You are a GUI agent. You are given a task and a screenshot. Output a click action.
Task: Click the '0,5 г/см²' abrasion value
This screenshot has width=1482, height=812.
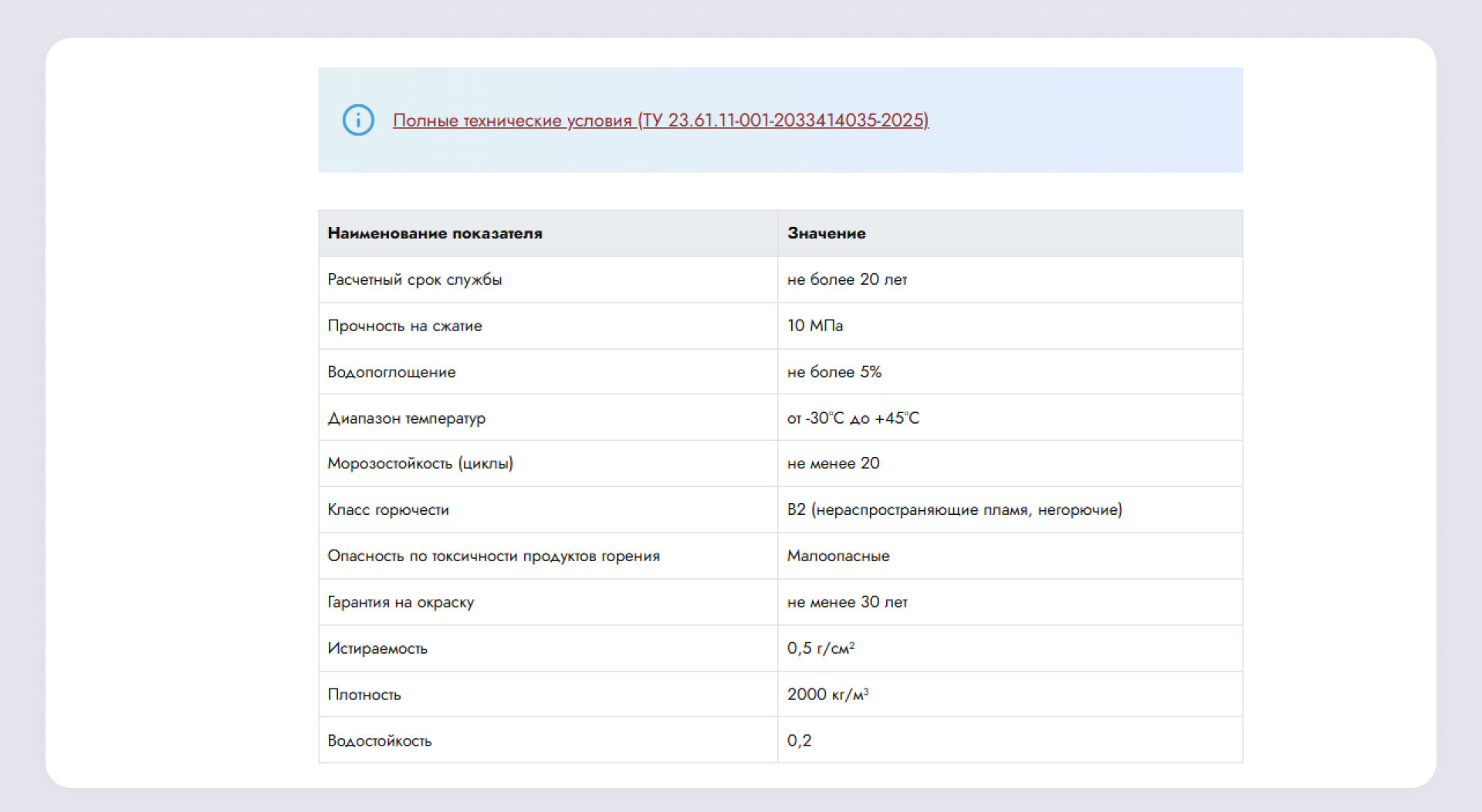[x=821, y=648]
